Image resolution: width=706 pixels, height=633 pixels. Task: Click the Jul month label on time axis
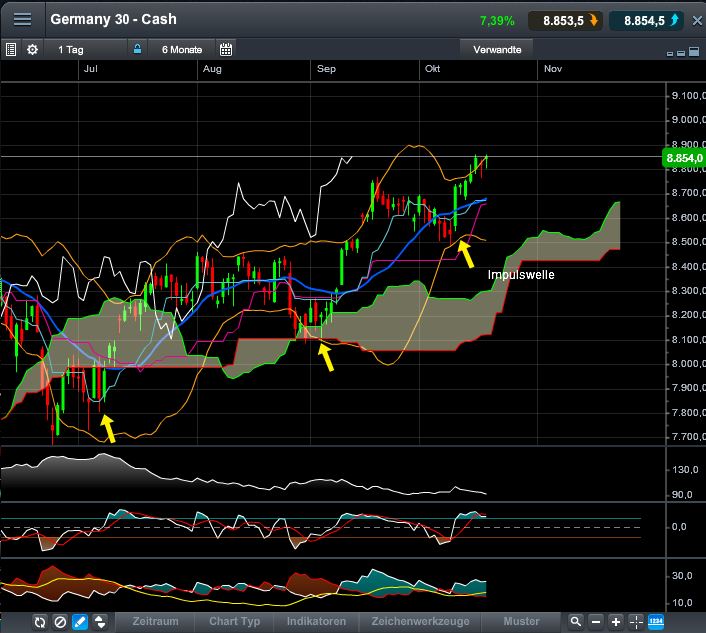[x=91, y=69]
